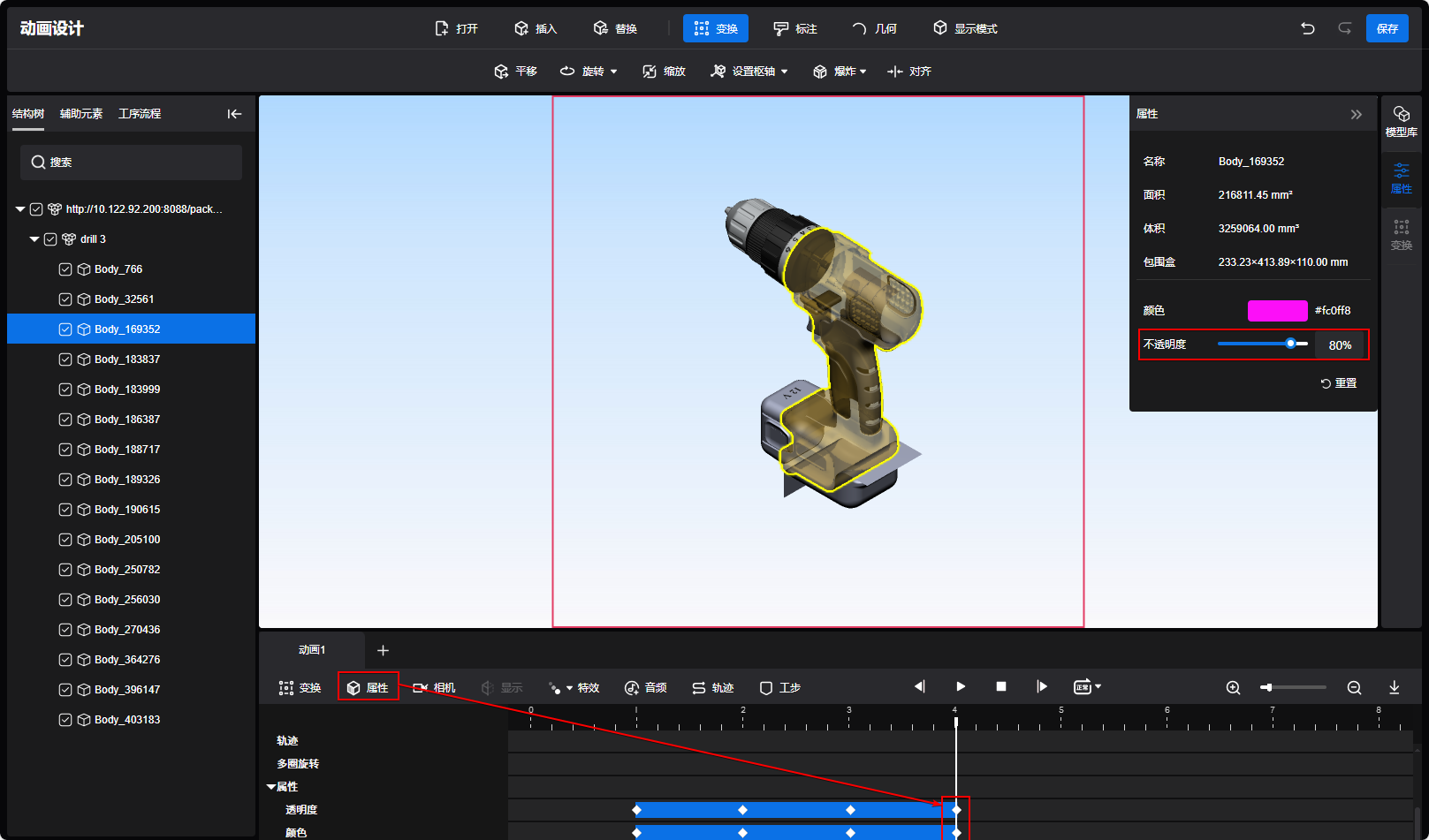Toggle visibility checkbox of Body_183837

(65, 359)
